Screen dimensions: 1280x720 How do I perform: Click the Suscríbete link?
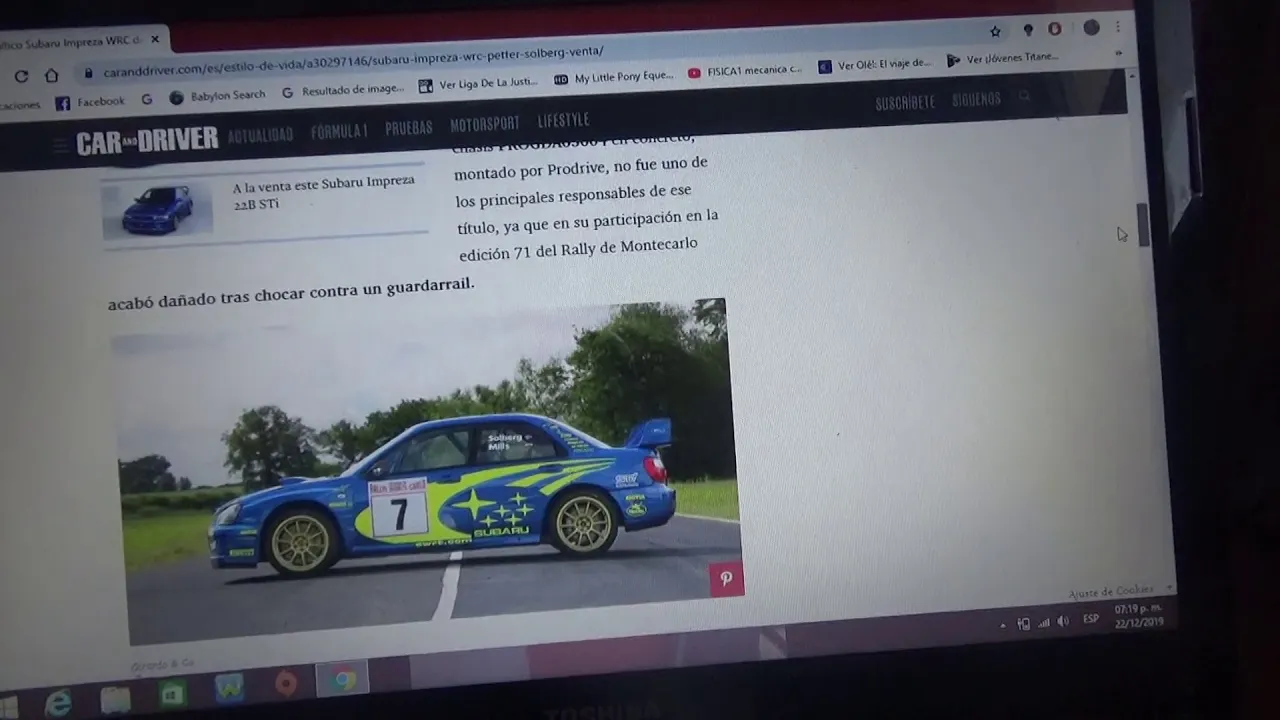905,103
